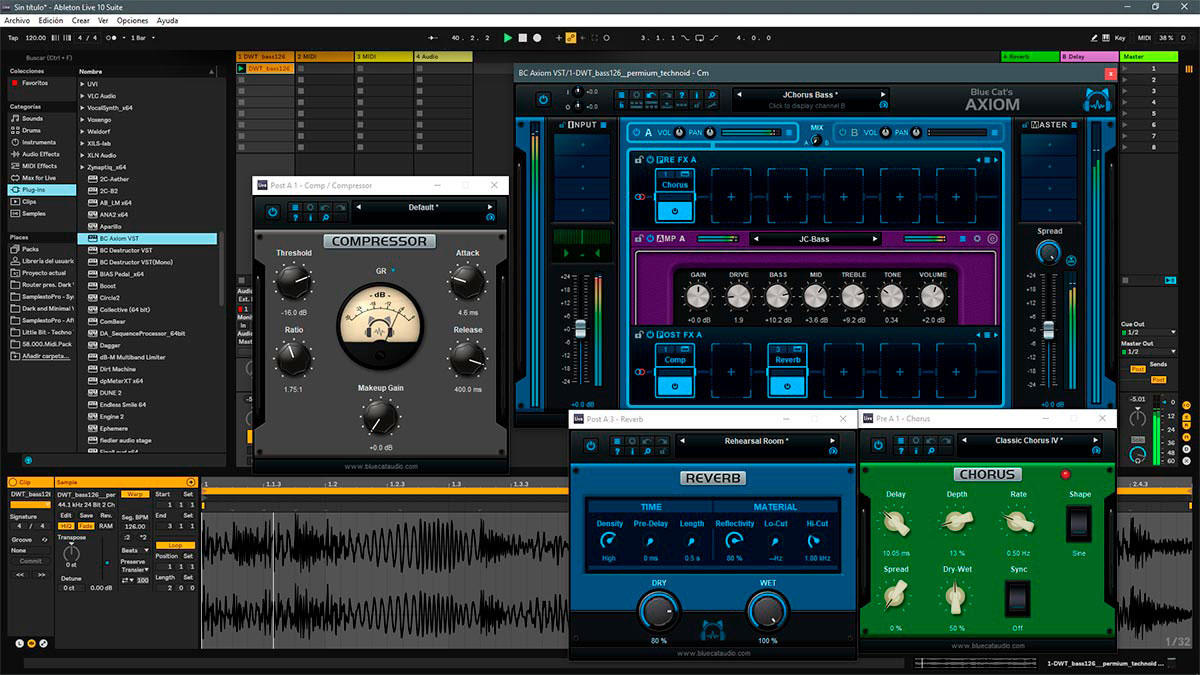Click the Tap tempo button

point(13,38)
